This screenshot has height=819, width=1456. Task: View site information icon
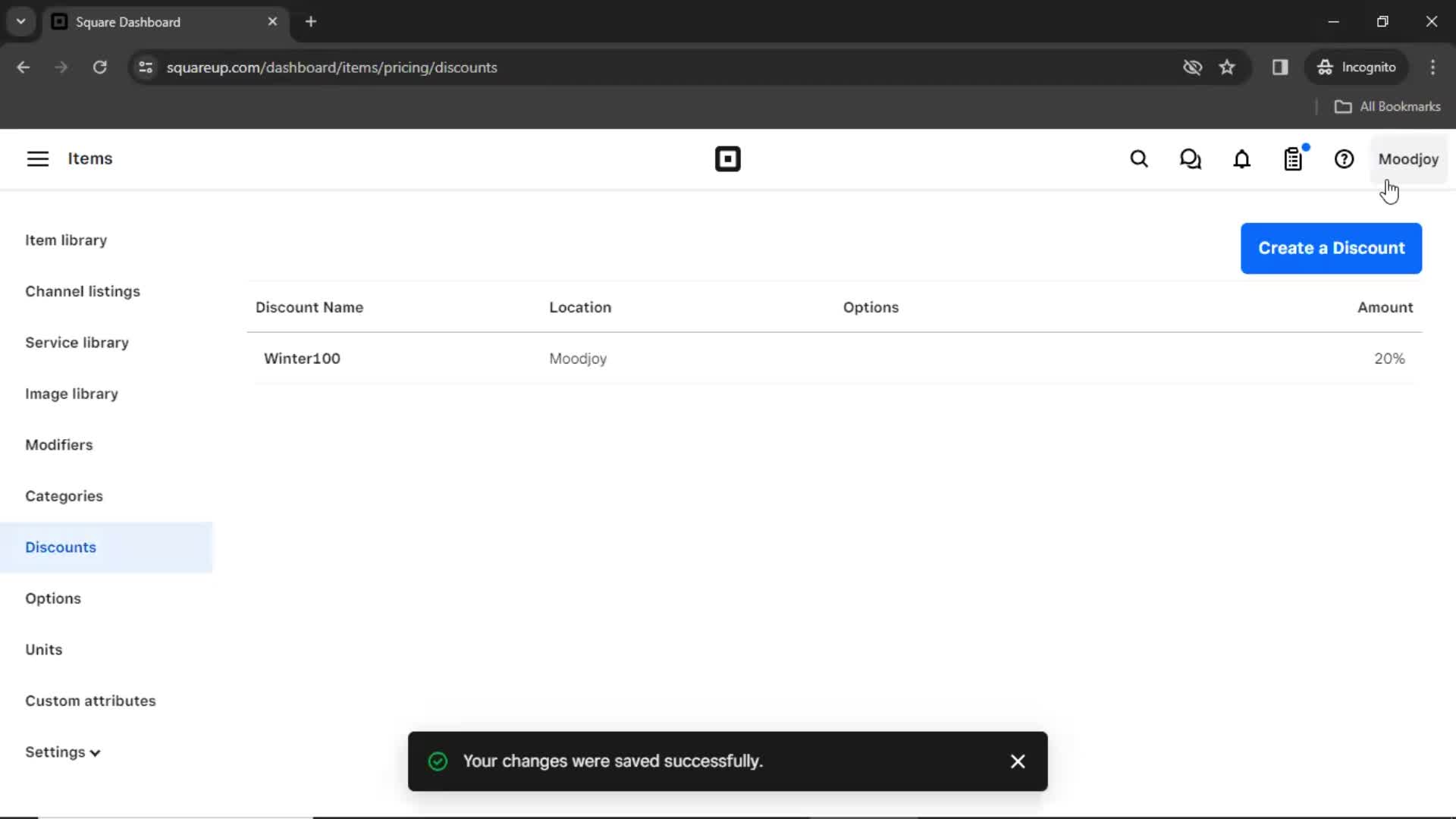tap(146, 67)
